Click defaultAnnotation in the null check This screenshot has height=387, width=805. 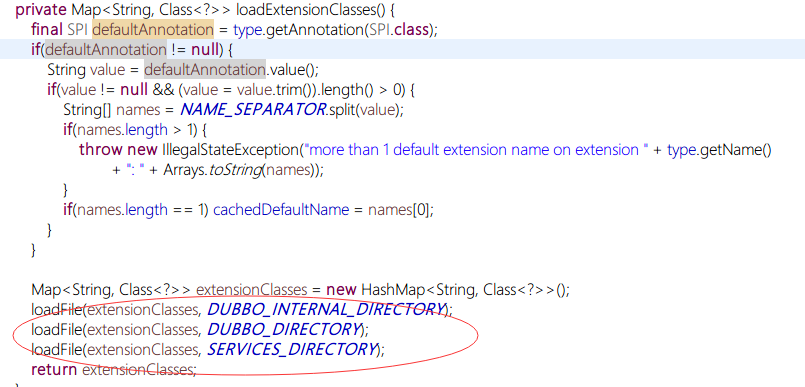[106, 50]
